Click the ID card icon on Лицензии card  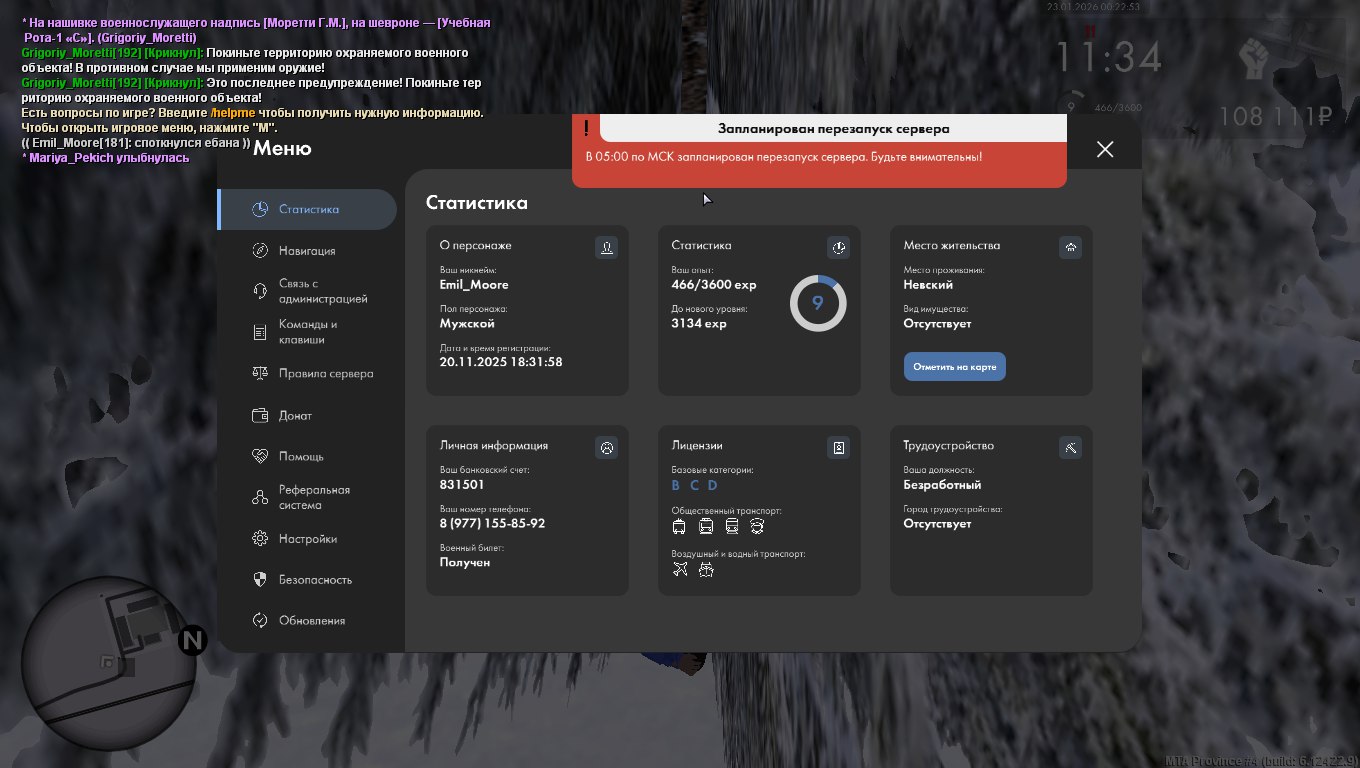838,448
